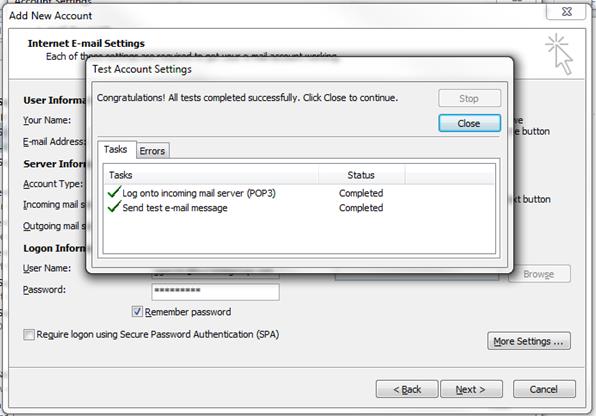Select the Send test e-mail message row
This screenshot has height=416, width=596.
pos(299,208)
